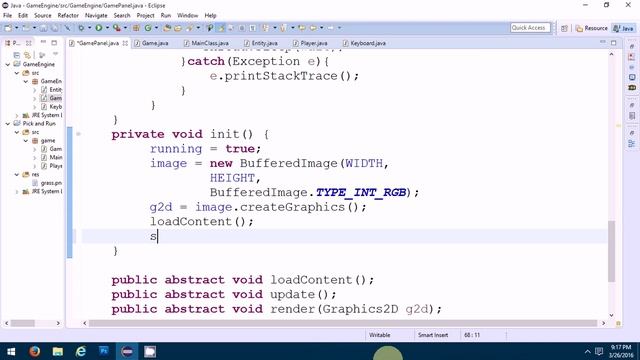Viewport: 640px width, 360px height.
Task: Open Package Explorer view menu triangle
Action: click(x=55, y=54)
